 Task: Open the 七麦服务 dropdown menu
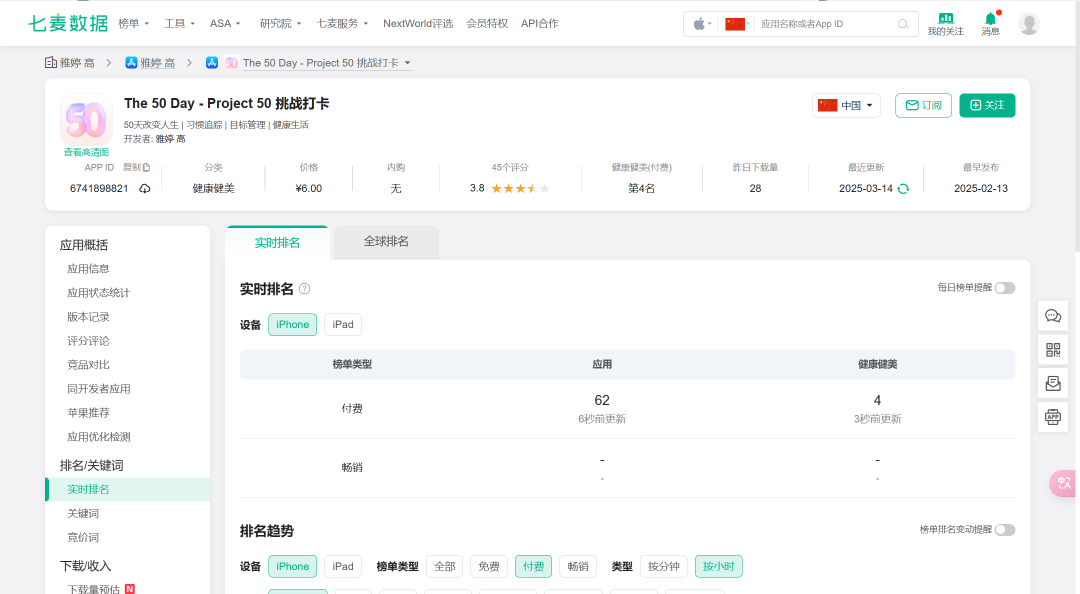pos(342,23)
